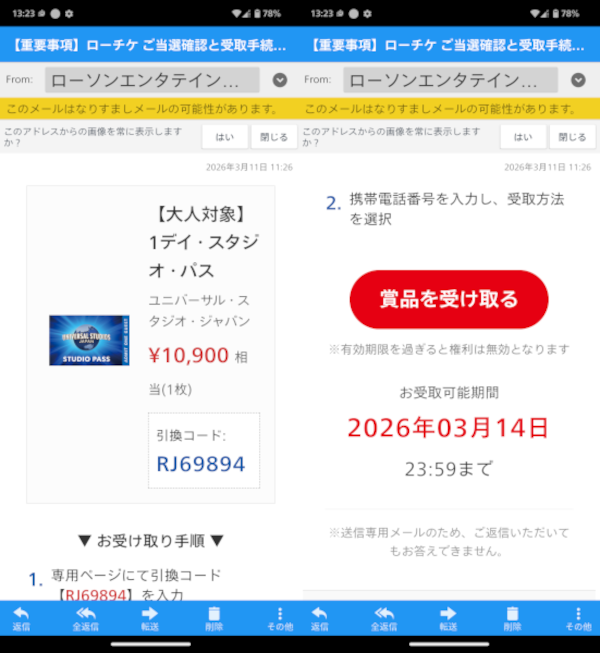The width and height of the screenshot is (600, 653).
Task: Tap the reply icon on the left screen
Action: pos(21,618)
